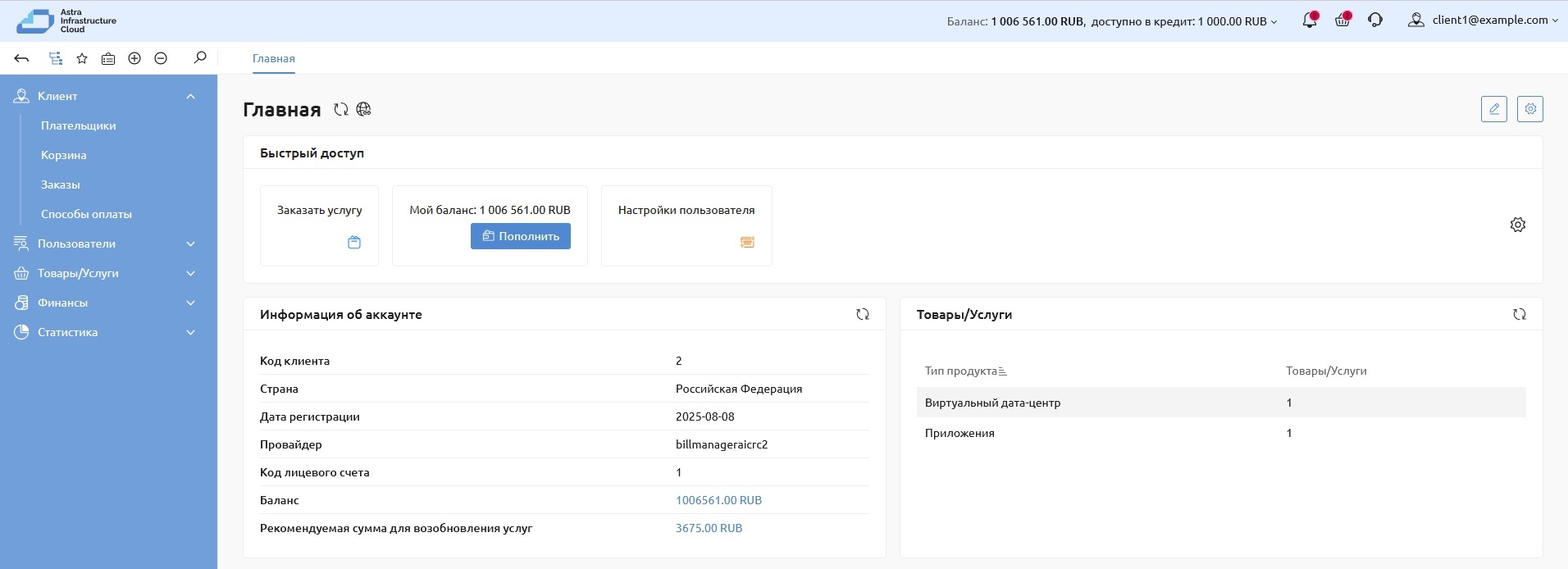
Task: Open Корзина in the sidebar
Action: click(x=64, y=155)
